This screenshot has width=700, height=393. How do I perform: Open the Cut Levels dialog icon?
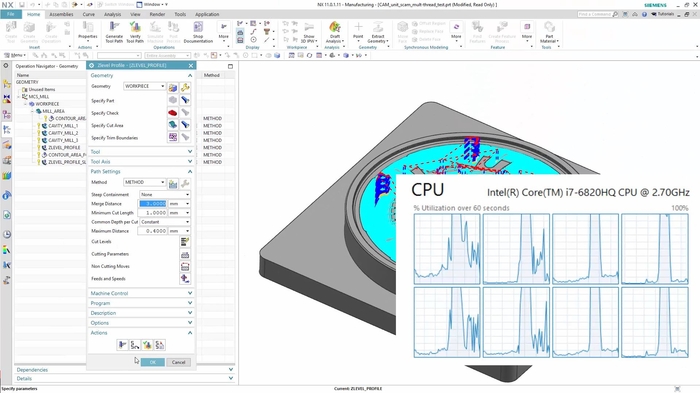point(185,242)
